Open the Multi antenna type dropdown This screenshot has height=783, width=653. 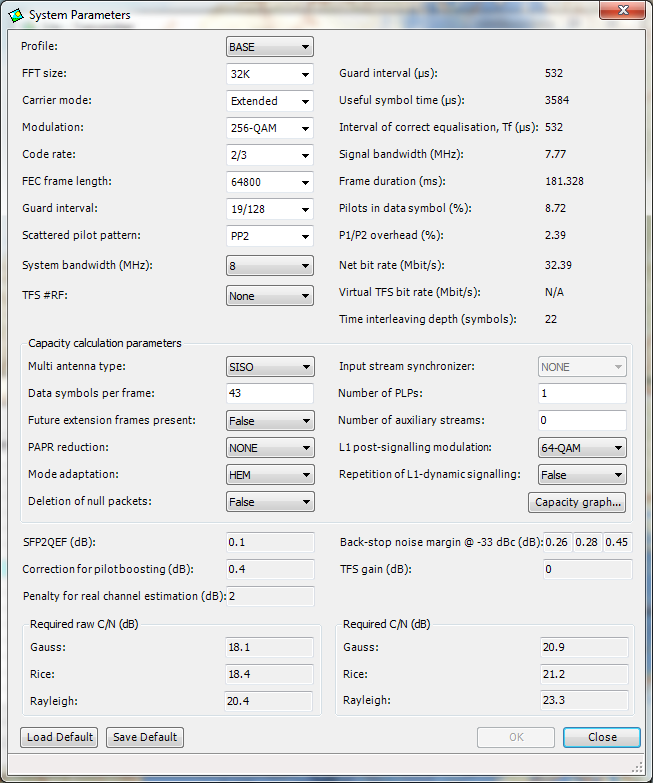(270, 367)
